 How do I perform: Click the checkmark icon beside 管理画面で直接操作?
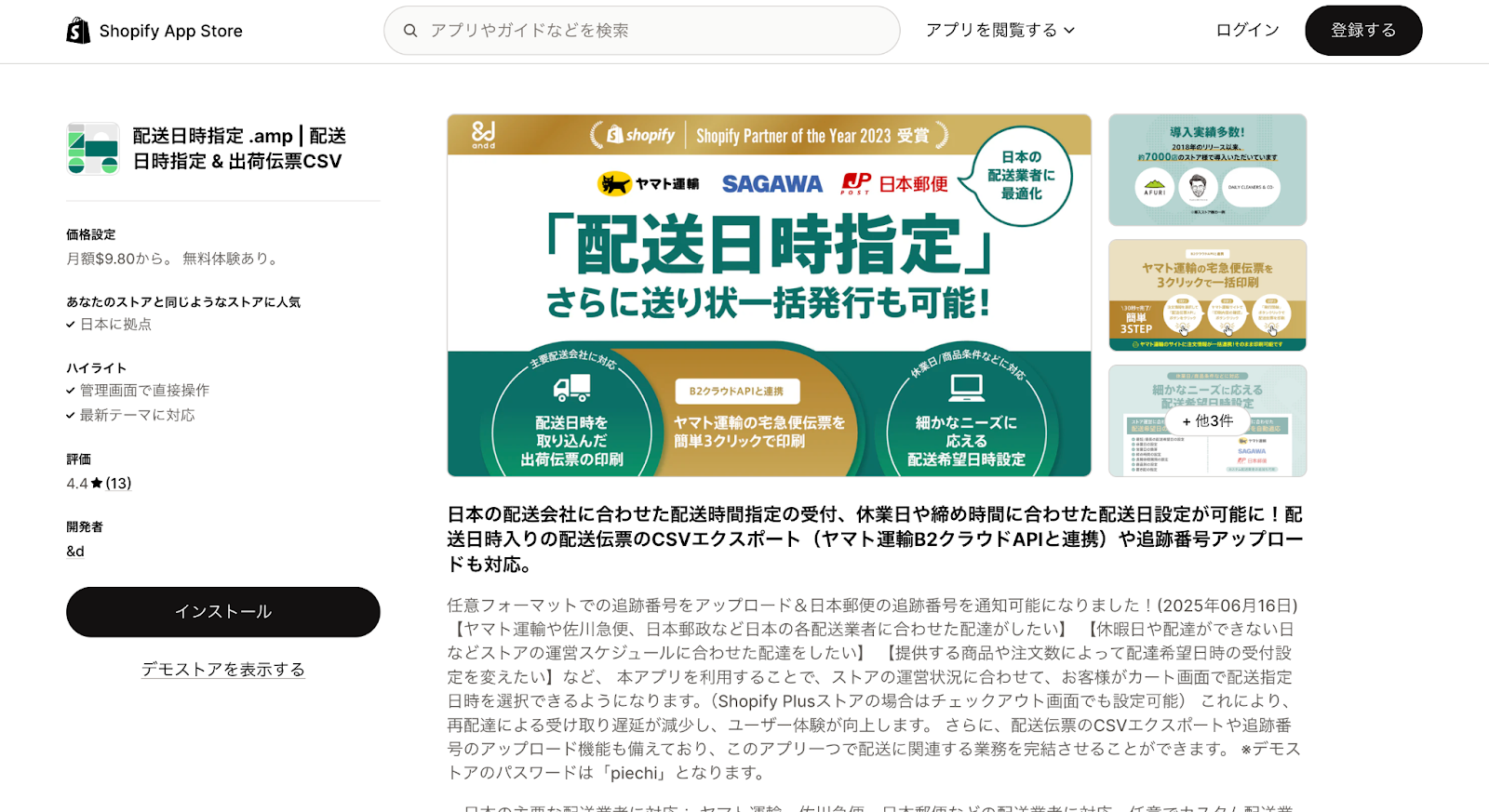click(x=71, y=391)
